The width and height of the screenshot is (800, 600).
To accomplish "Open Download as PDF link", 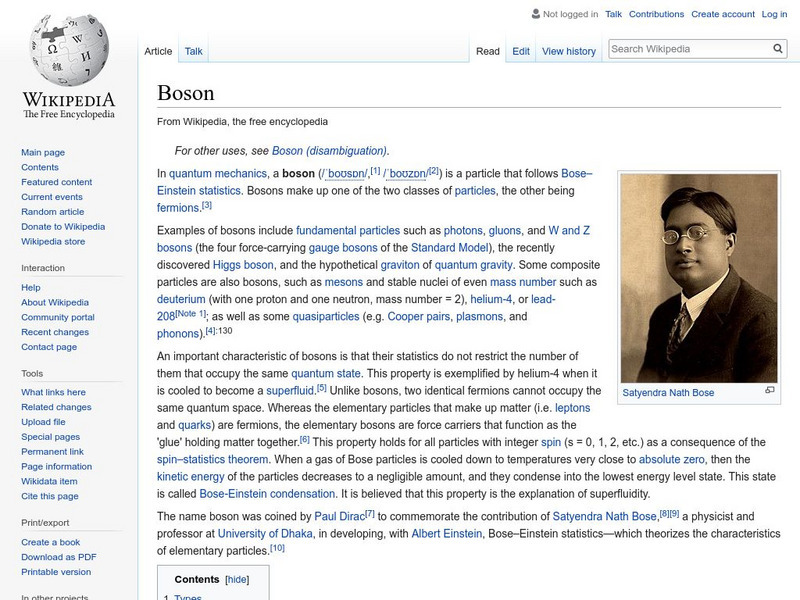I will 58,557.
